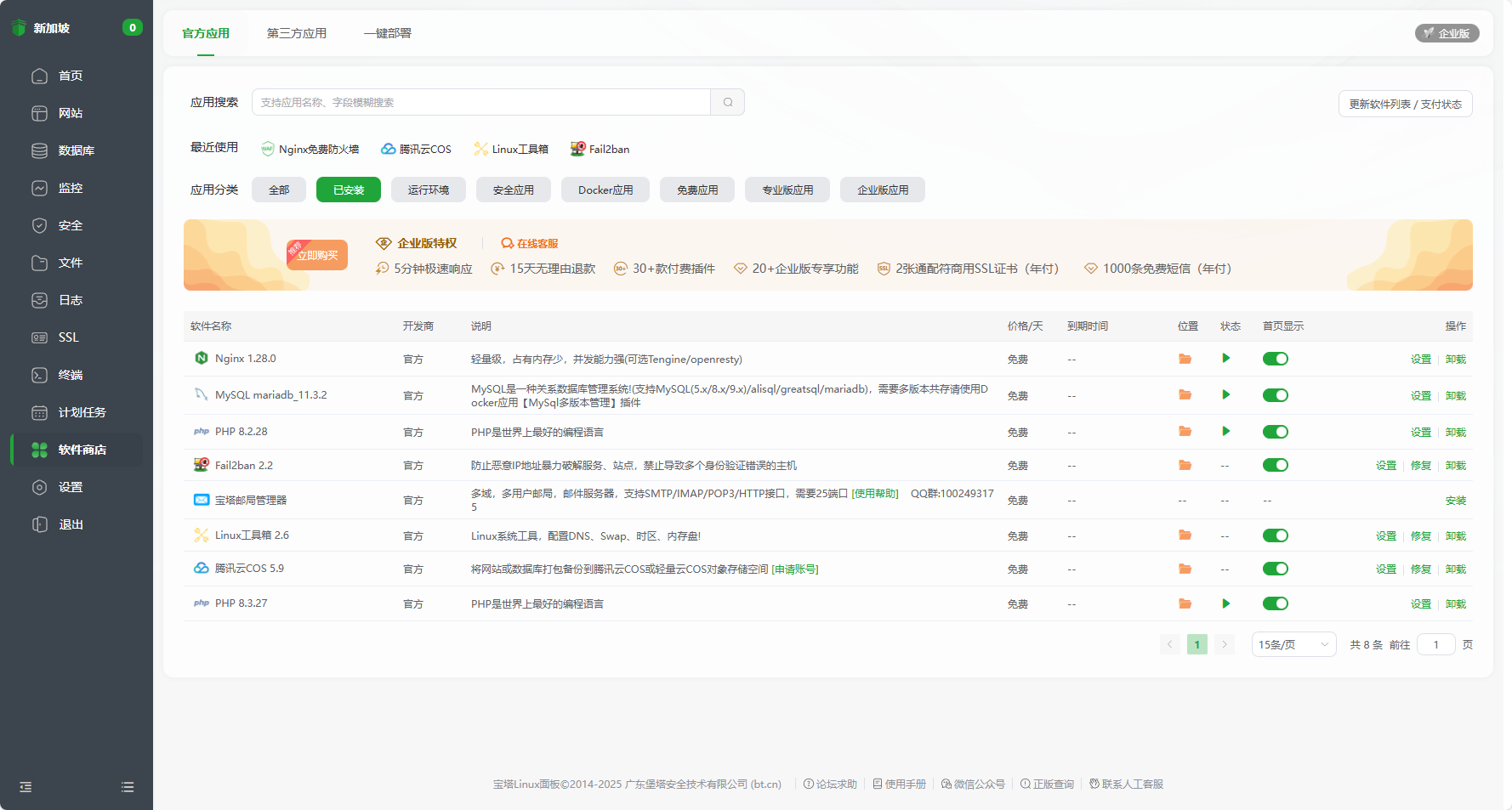Toggle homepage display for Nginx 1.28.0

pyautogui.click(x=1275, y=359)
